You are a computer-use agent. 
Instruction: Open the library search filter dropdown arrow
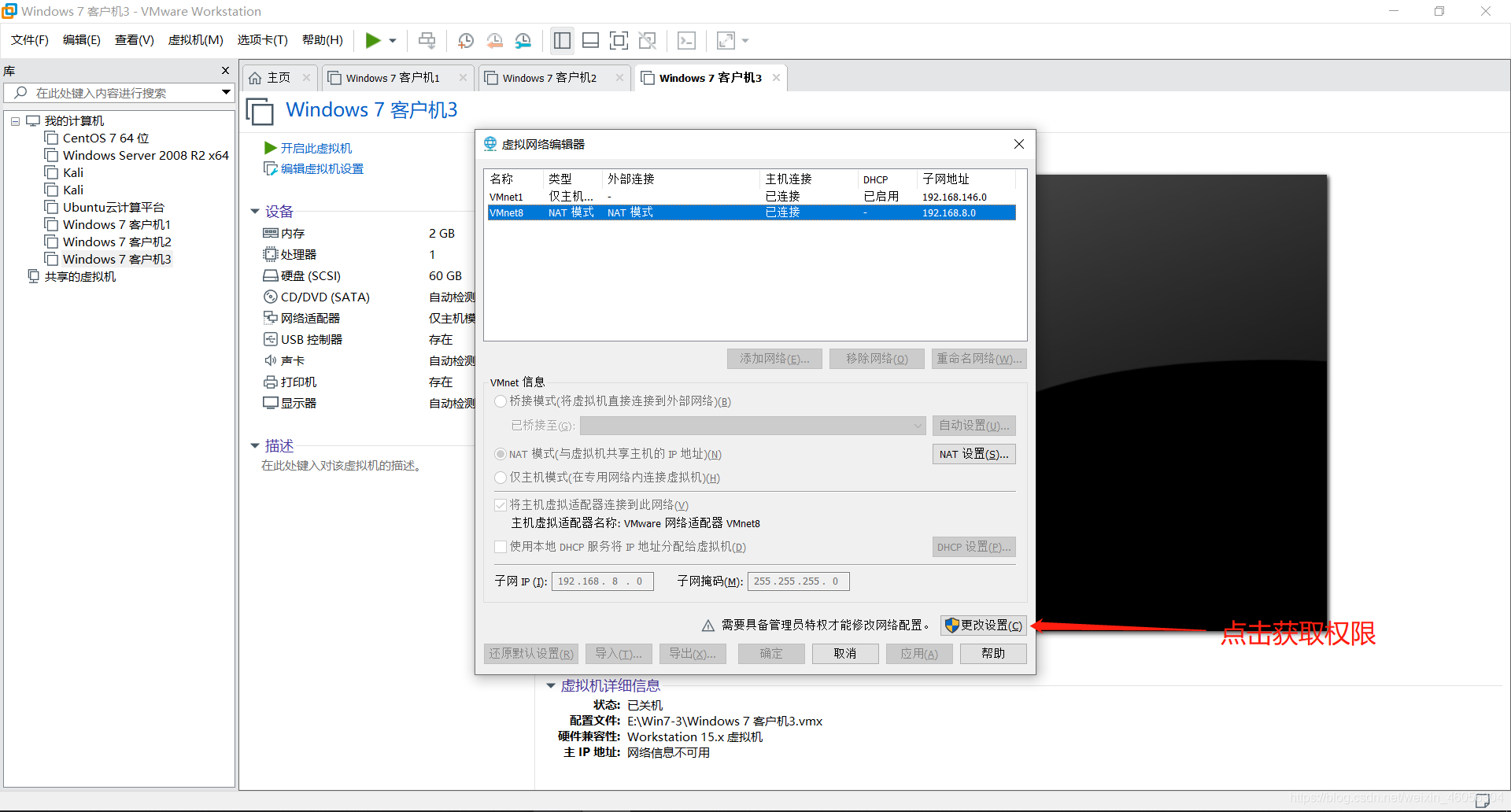pyautogui.click(x=226, y=93)
